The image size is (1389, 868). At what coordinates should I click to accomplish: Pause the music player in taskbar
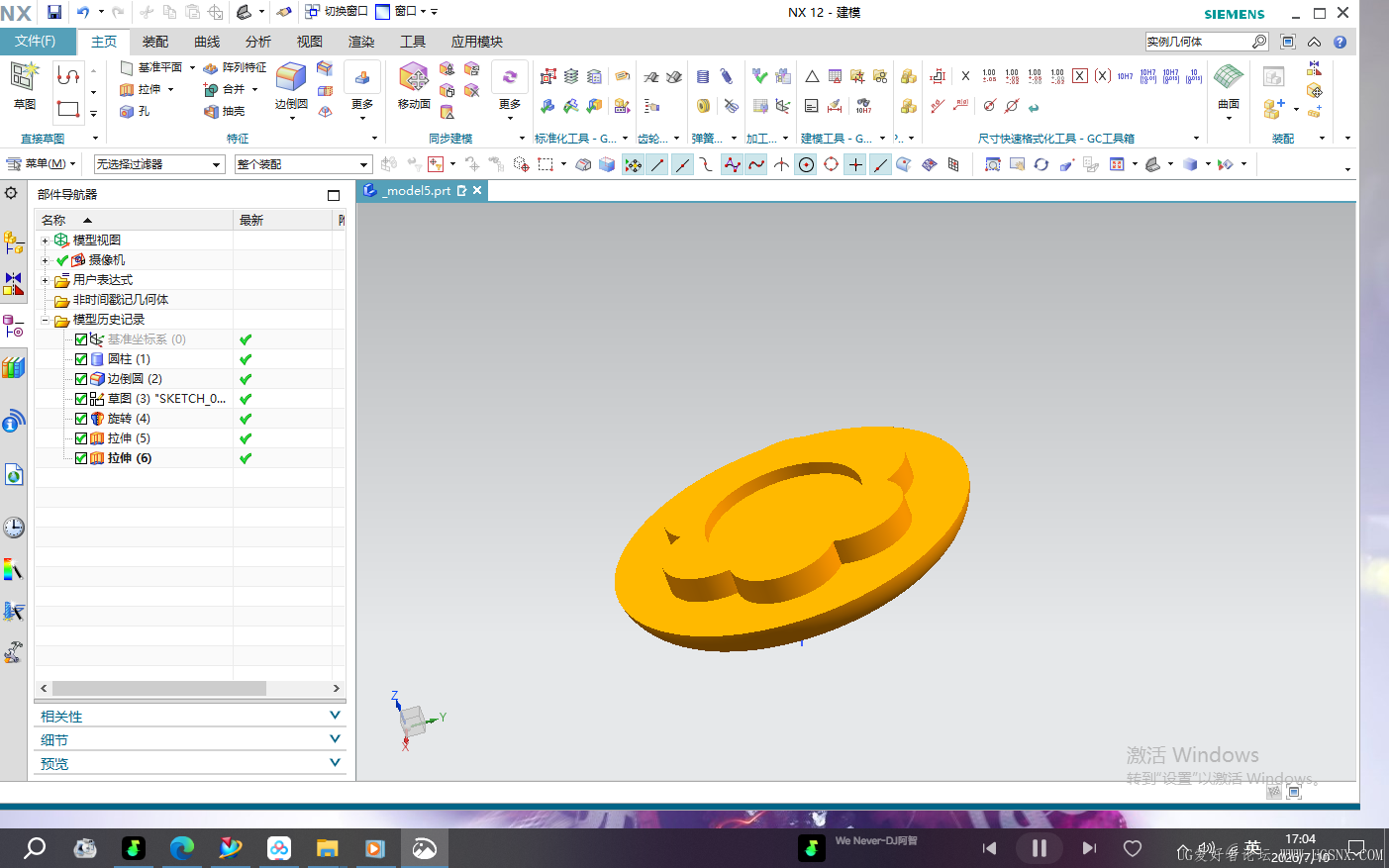pyautogui.click(x=1039, y=848)
